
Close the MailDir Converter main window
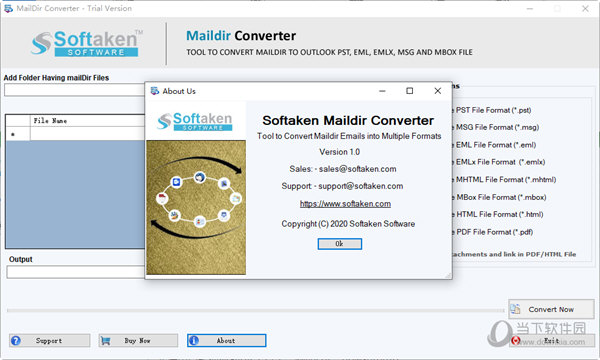[585, 8]
